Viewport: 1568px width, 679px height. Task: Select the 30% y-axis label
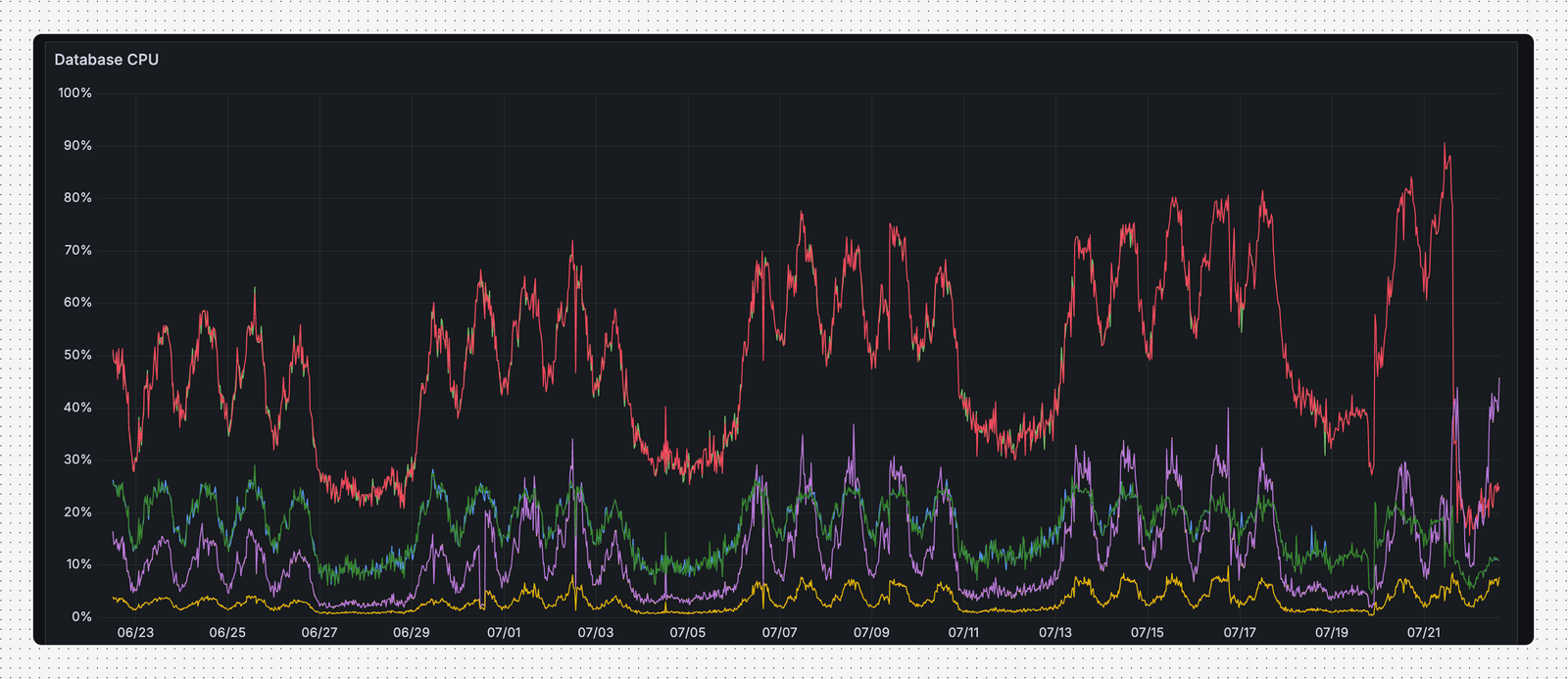(x=77, y=460)
